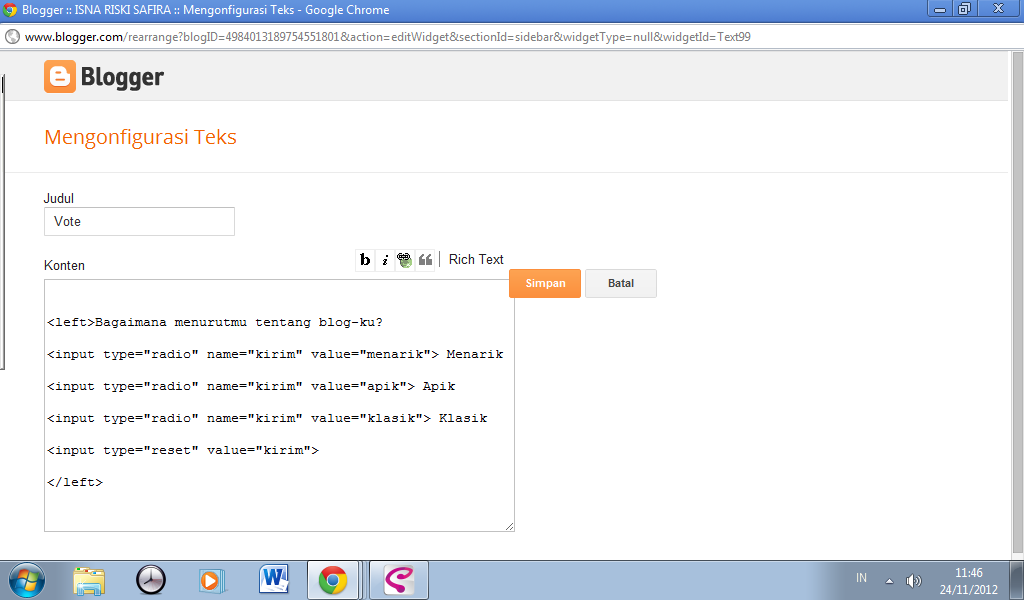
Task: Click the Google Chrome taskbar button
Action: click(x=333, y=580)
